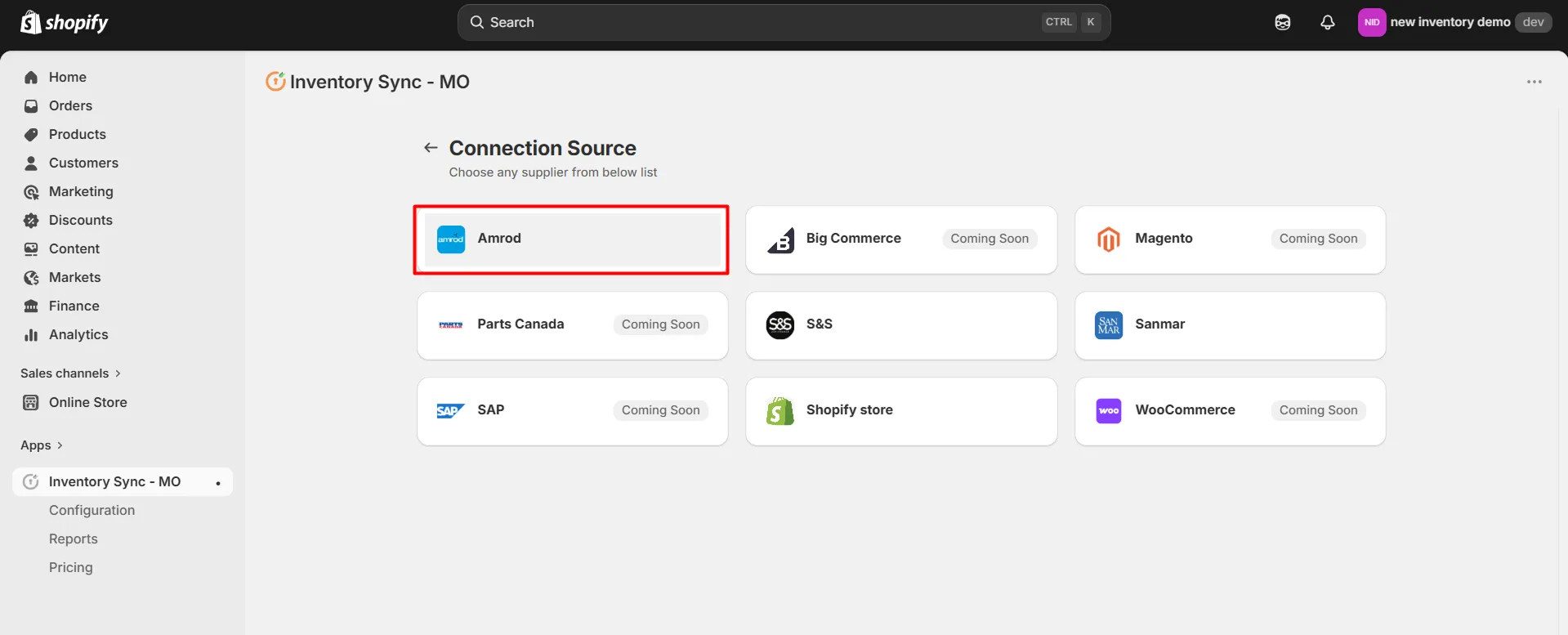Open Reports sub-item
The image size is (1568, 635).
pyautogui.click(x=74, y=539)
